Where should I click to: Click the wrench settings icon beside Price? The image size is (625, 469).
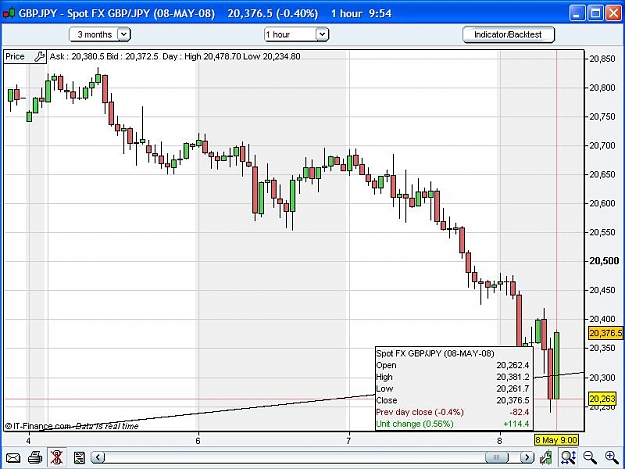(x=39, y=57)
